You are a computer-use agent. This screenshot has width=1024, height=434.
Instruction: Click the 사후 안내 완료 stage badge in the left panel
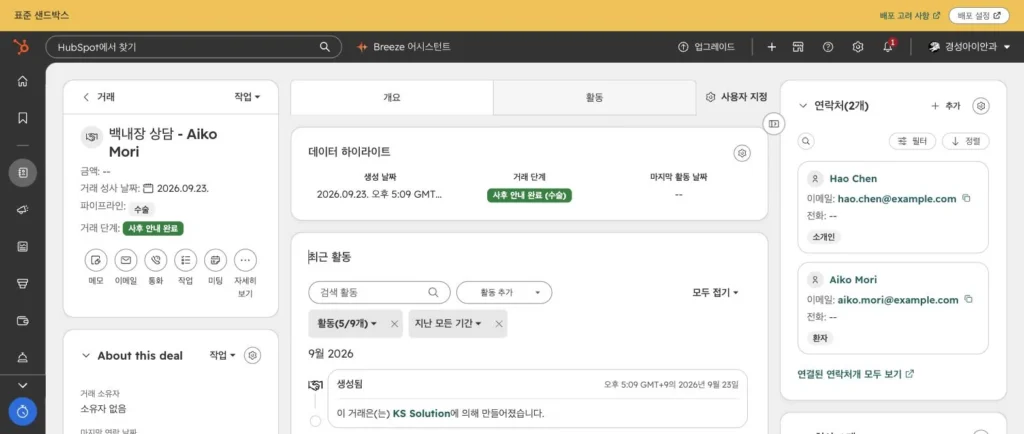click(154, 228)
